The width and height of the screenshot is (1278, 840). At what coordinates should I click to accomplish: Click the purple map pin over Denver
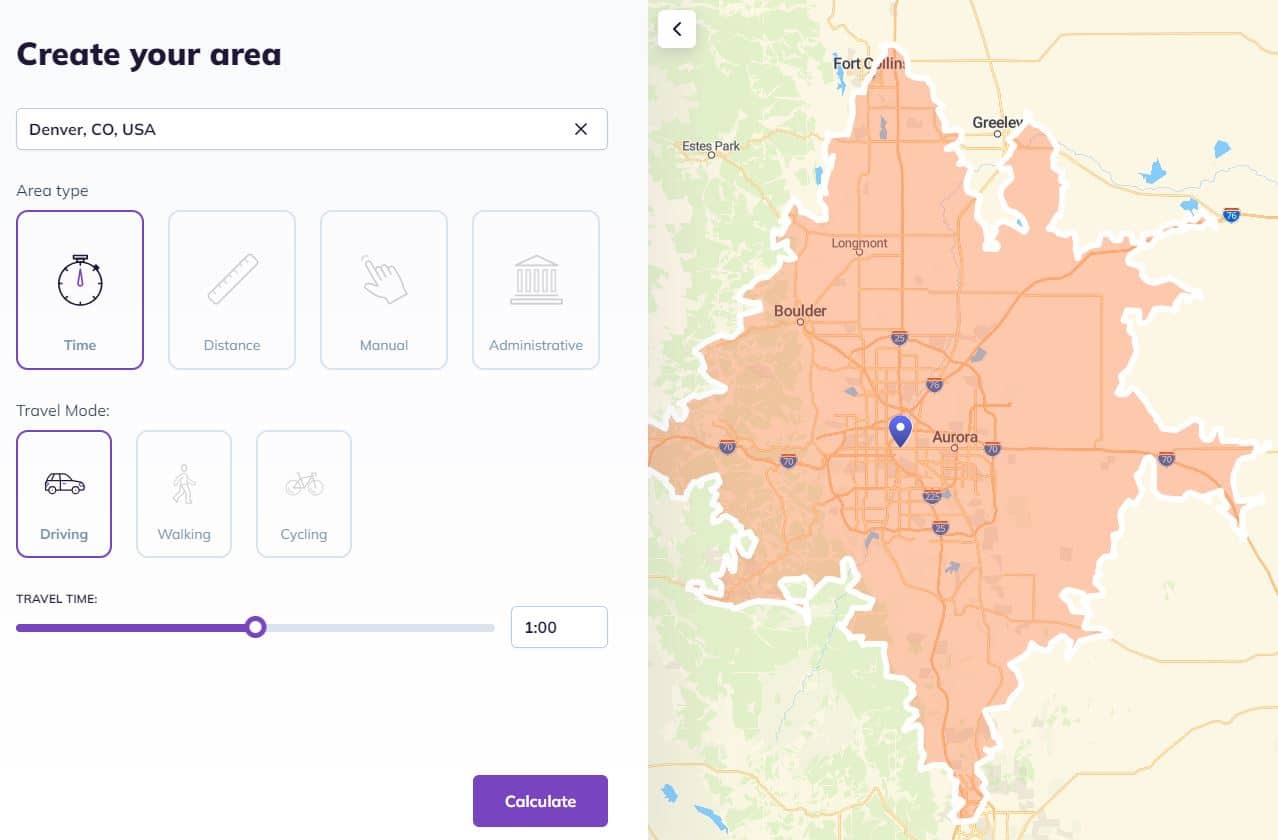(x=899, y=430)
